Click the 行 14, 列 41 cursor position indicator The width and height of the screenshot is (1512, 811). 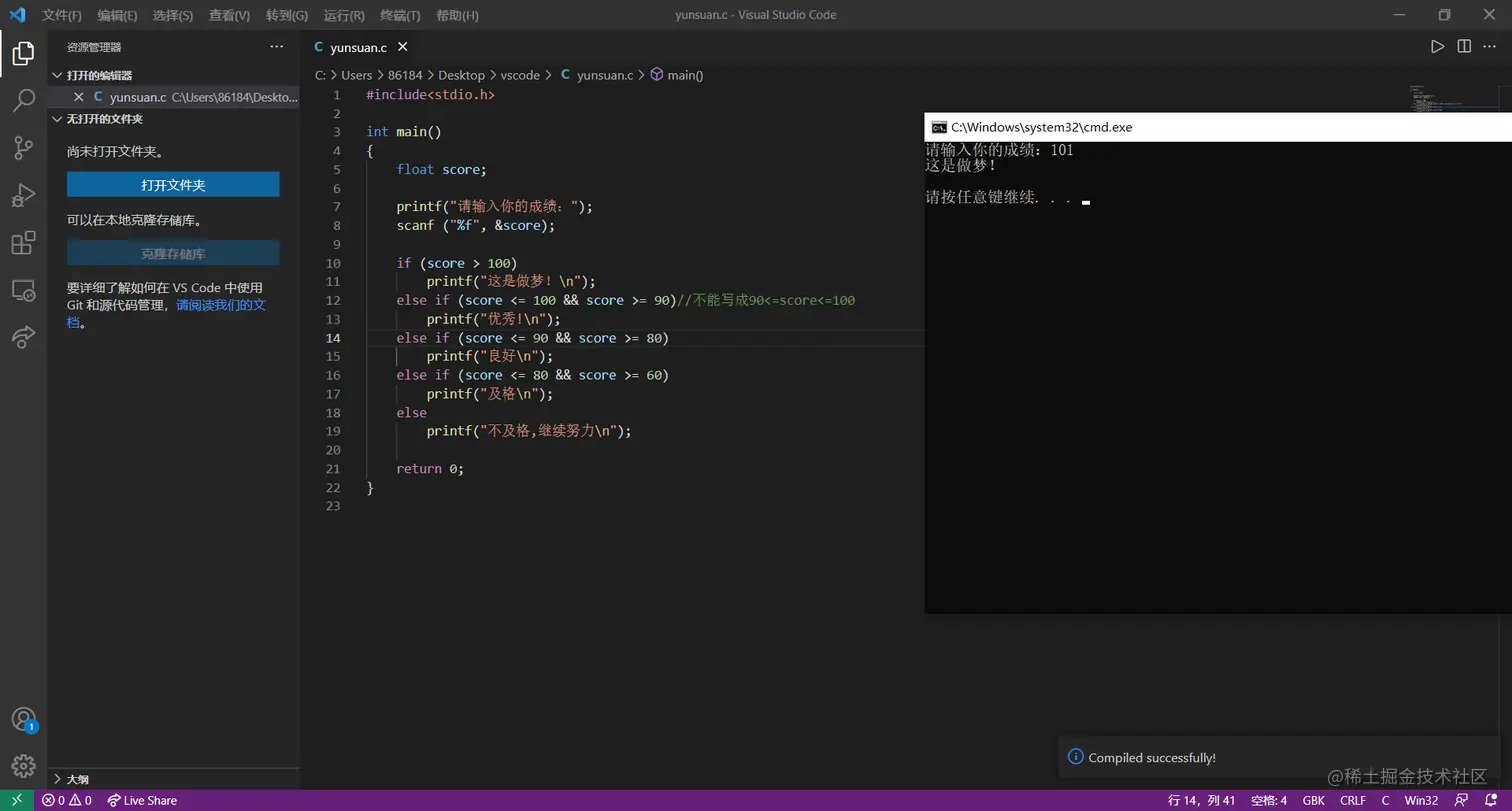(1201, 800)
